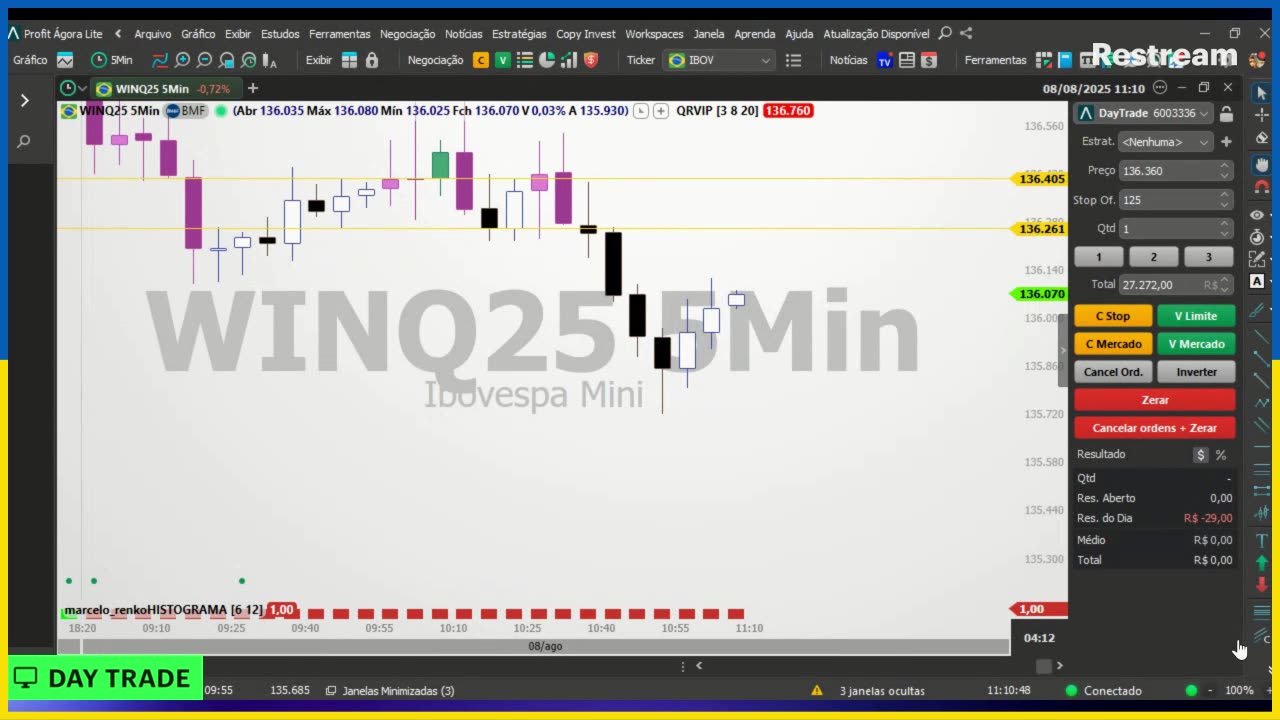Open the Estrat. <Nenhuma> dropdown

pyautogui.click(x=1166, y=142)
